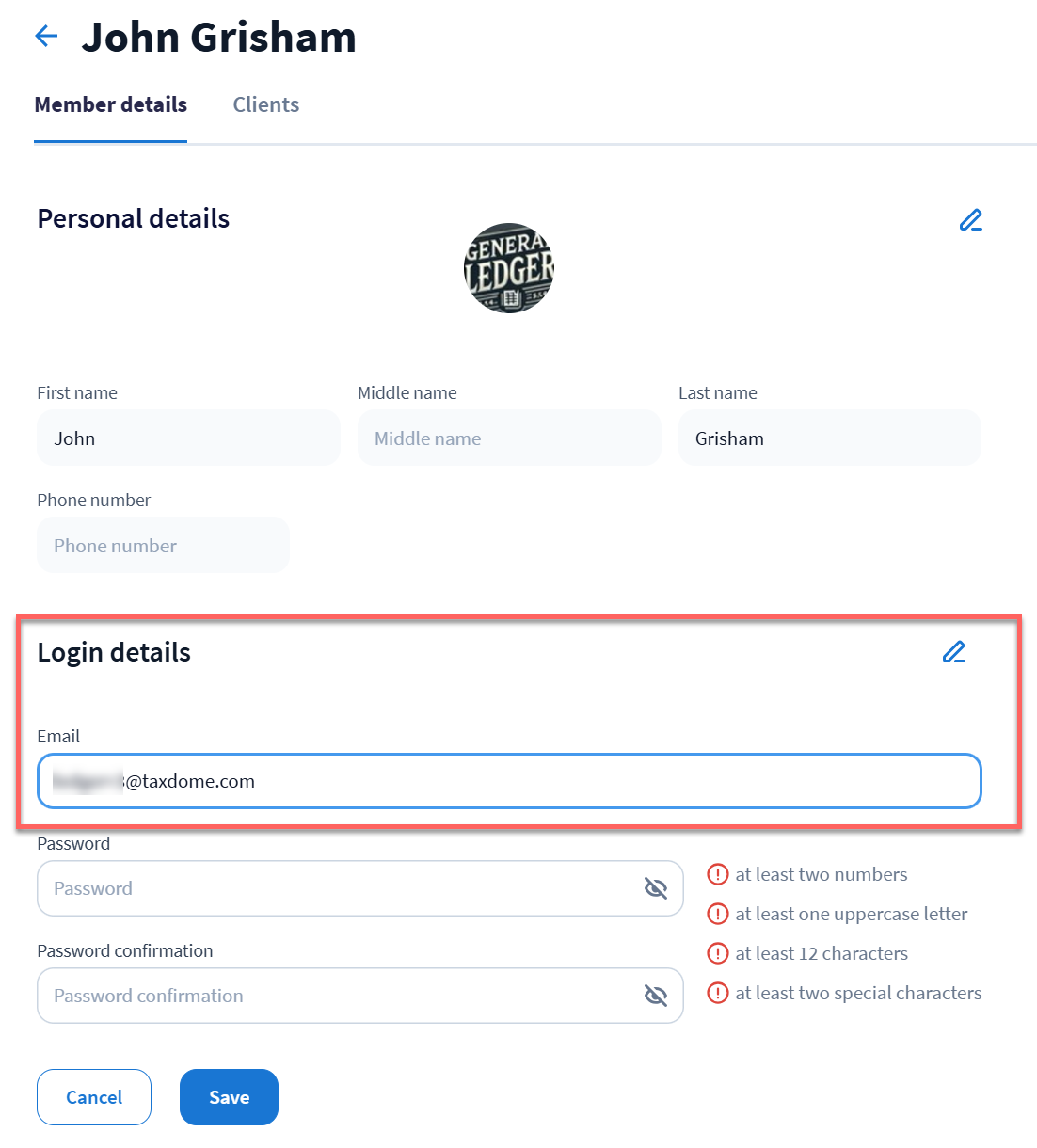
Task: Show password in Password confirmation field
Action: pyautogui.click(x=655, y=996)
